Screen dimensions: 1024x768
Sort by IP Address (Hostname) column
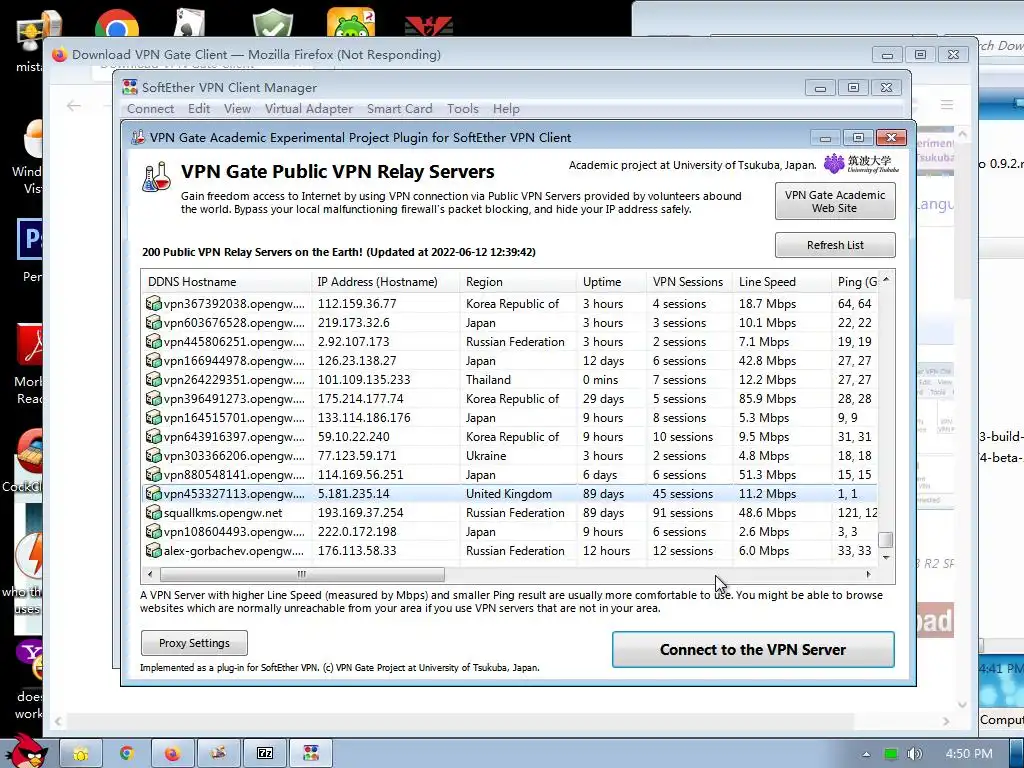coord(385,282)
